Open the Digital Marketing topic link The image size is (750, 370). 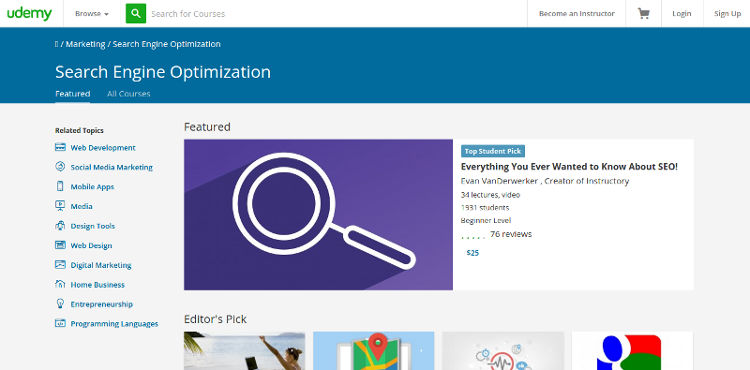pos(101,265)
